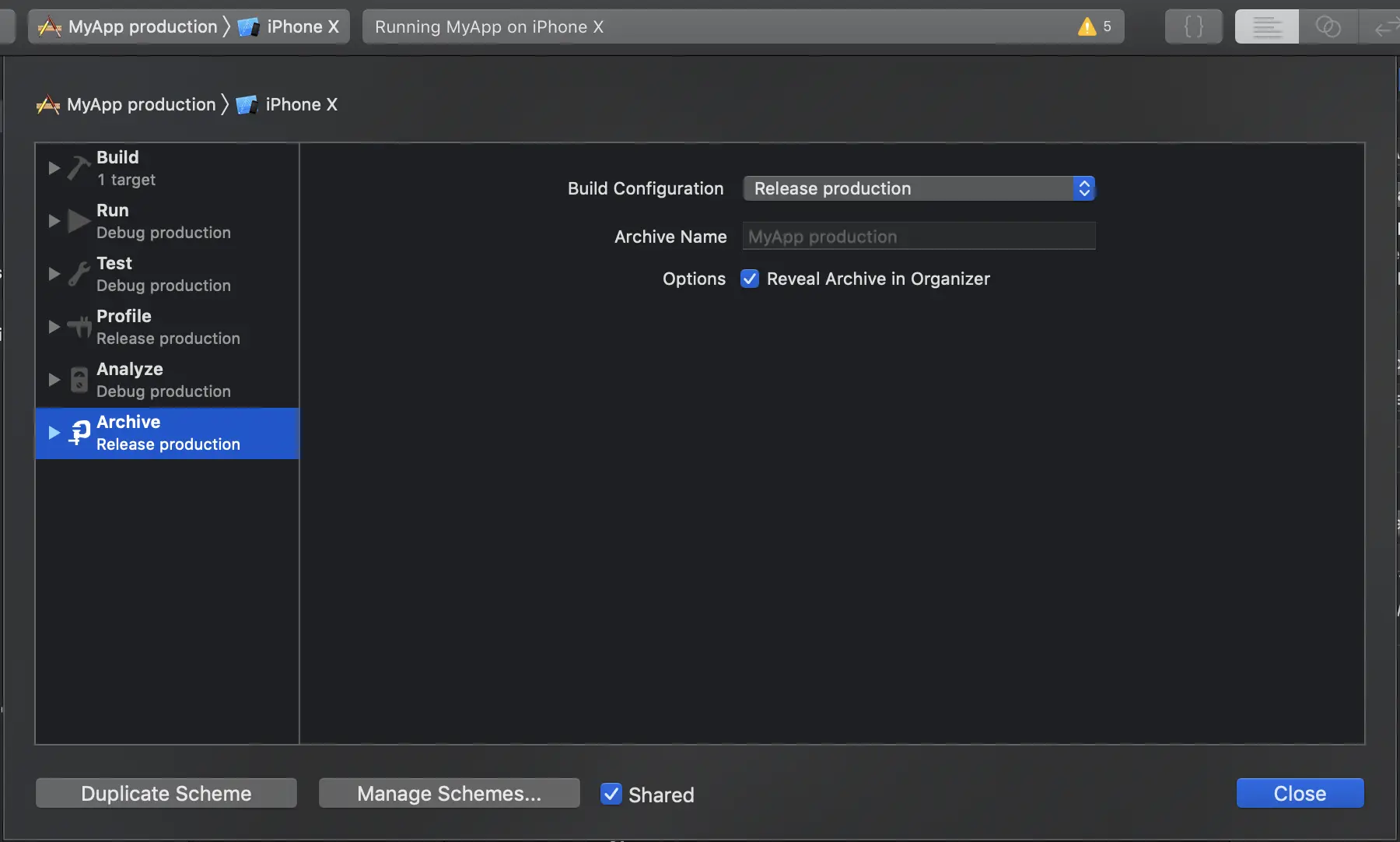Expand the Run action disclosure triangle

tap(54, 221)
